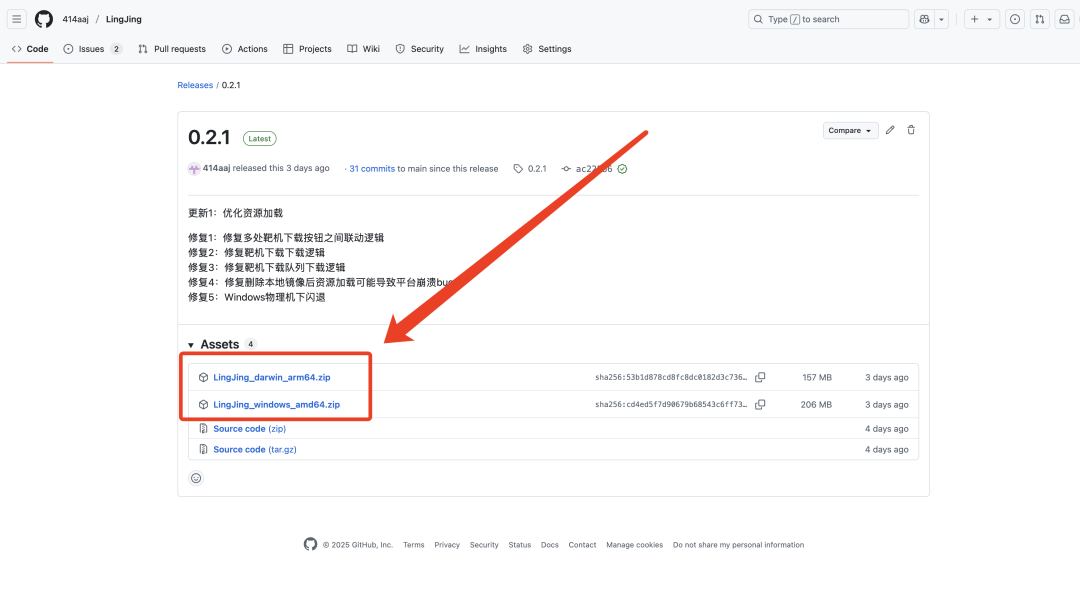Download LingJing_windows_amd64.zip
Viewport: 1080px width, 613px height.
276,405
